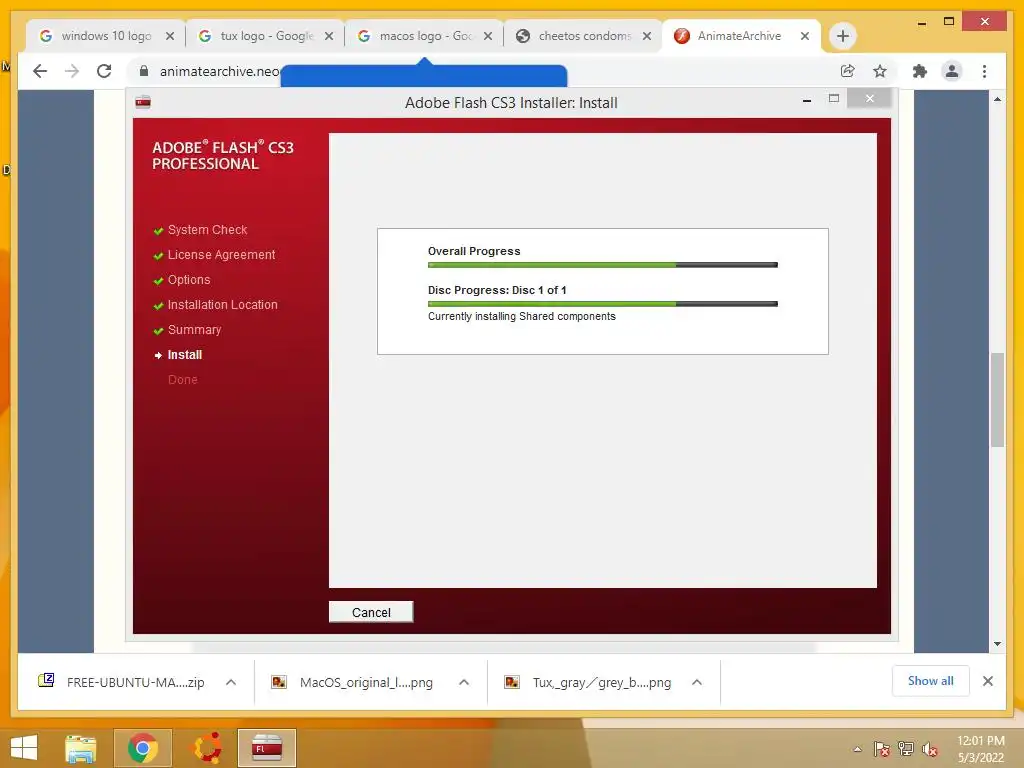This screenshot has width=1024, height=768.
Task: Reload the AnimateArchive page
Action: coord(104,71)
